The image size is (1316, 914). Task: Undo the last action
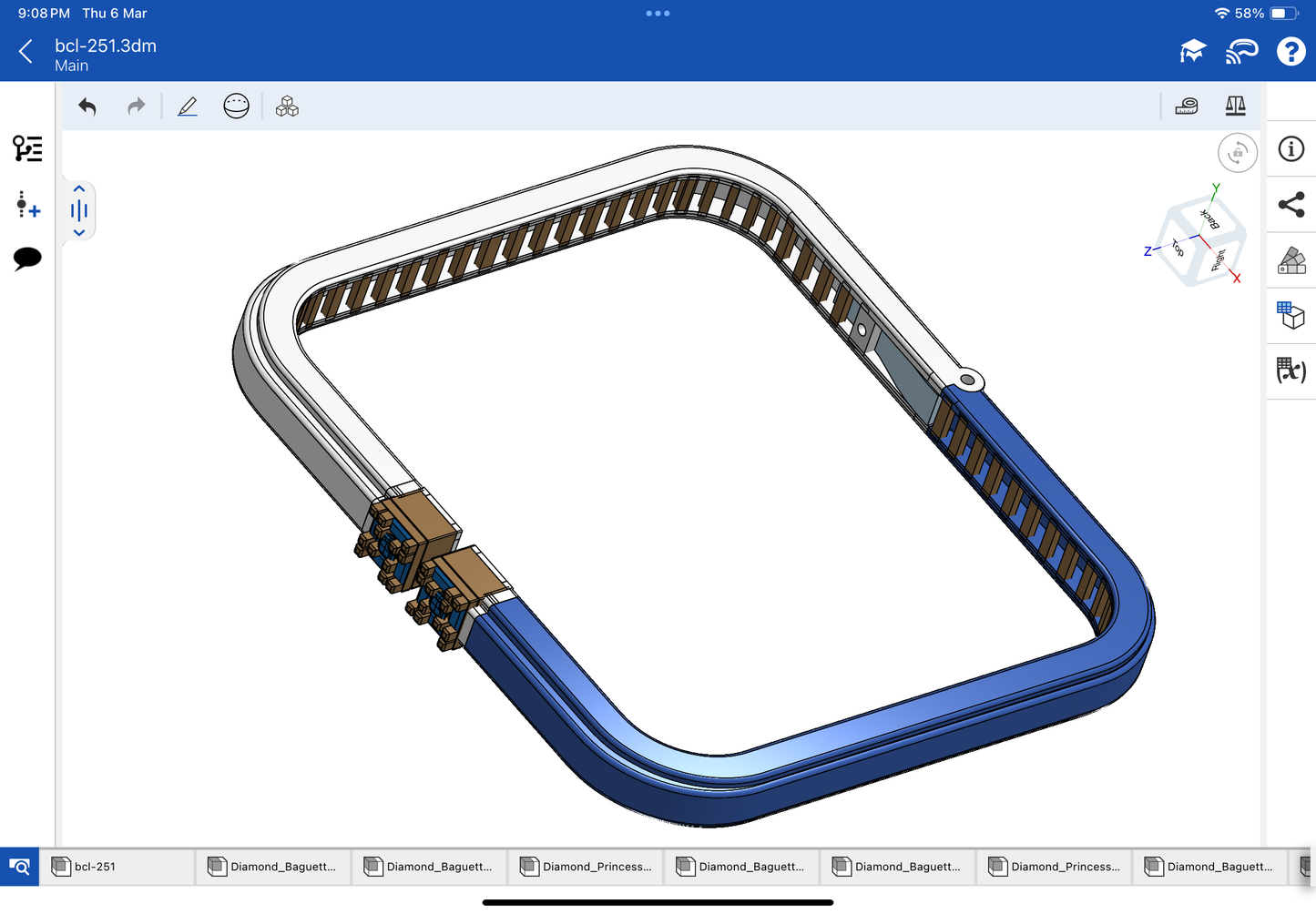(87, 107)
